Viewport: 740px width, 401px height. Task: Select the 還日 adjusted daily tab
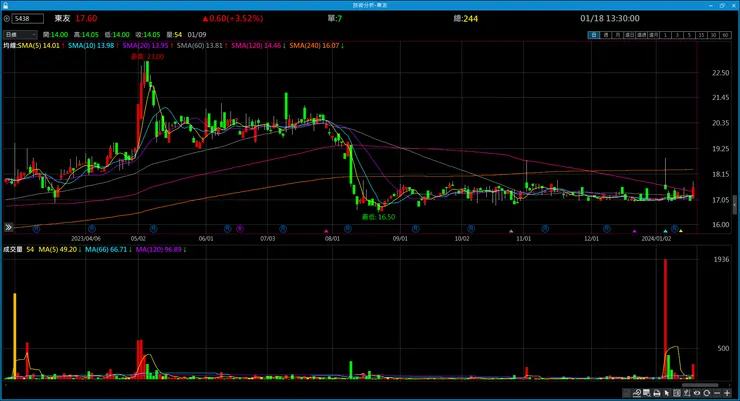(x=629, y=35)
